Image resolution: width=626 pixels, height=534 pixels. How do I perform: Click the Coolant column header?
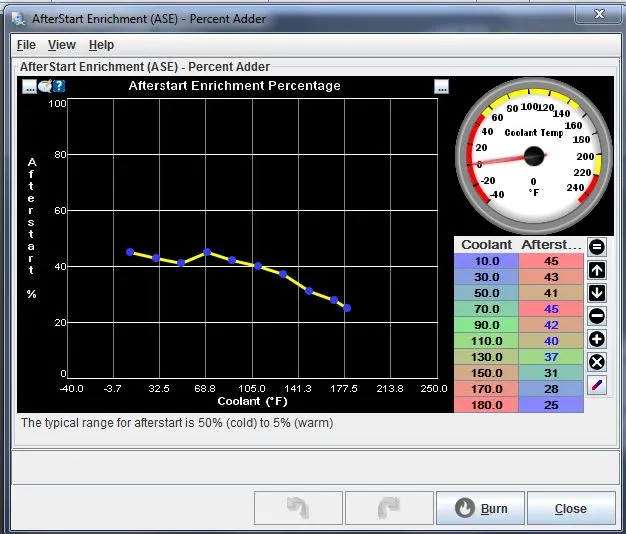click(486, 245)
